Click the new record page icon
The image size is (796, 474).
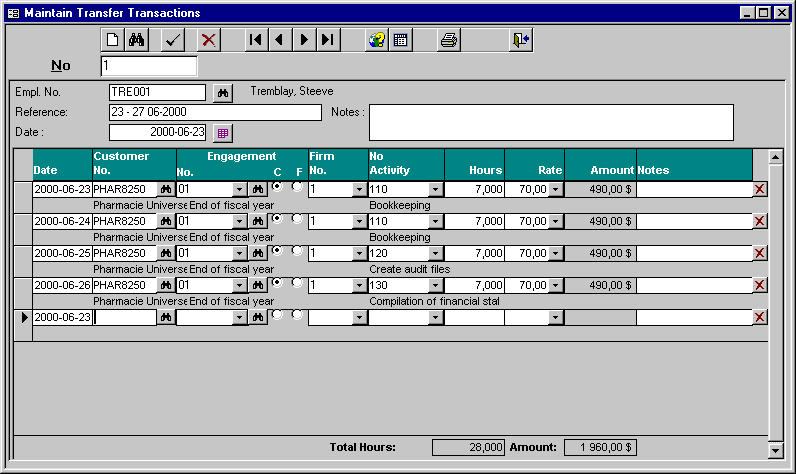tap(113, 40)
